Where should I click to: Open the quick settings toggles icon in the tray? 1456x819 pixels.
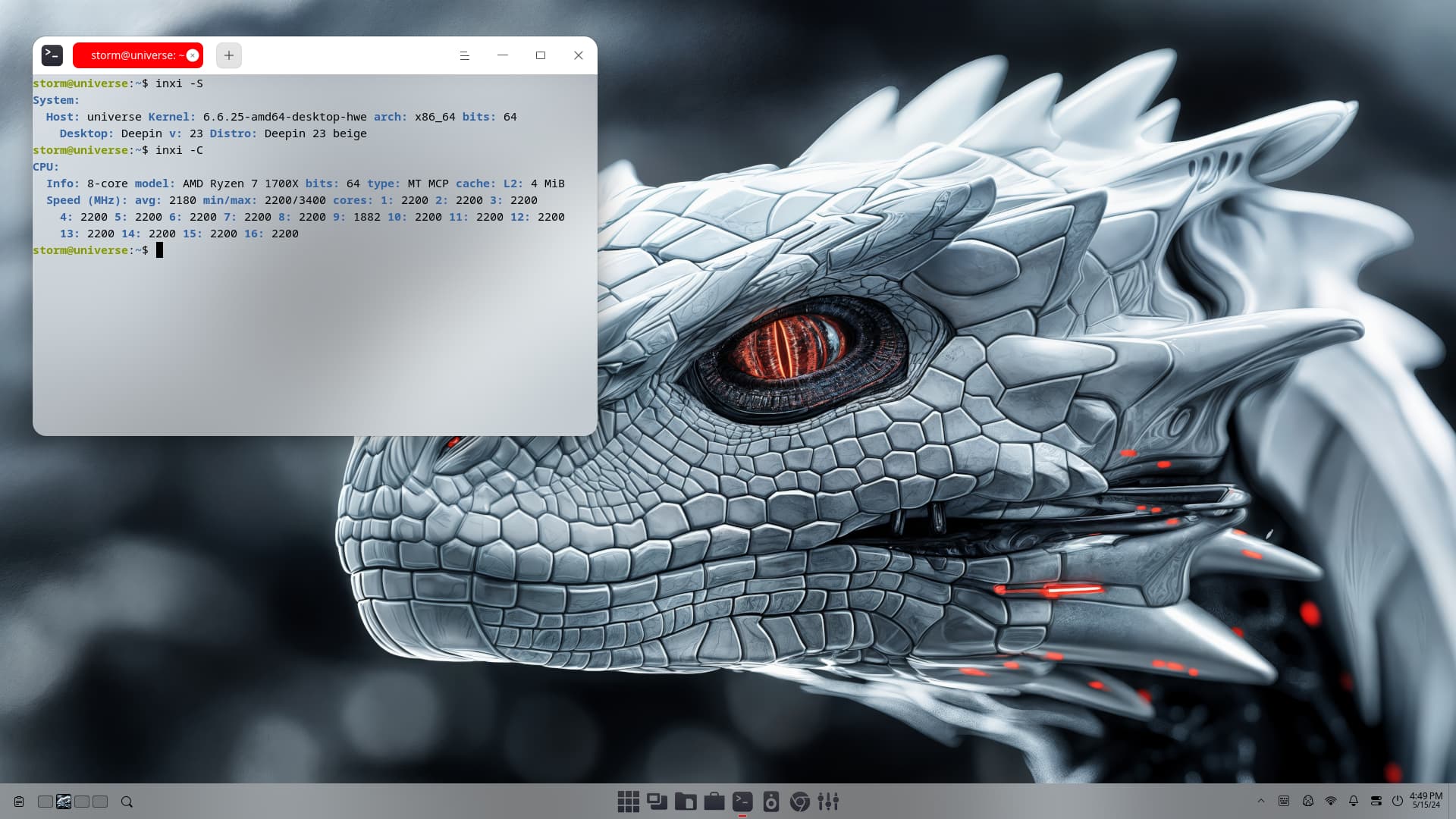(1376, 801)
